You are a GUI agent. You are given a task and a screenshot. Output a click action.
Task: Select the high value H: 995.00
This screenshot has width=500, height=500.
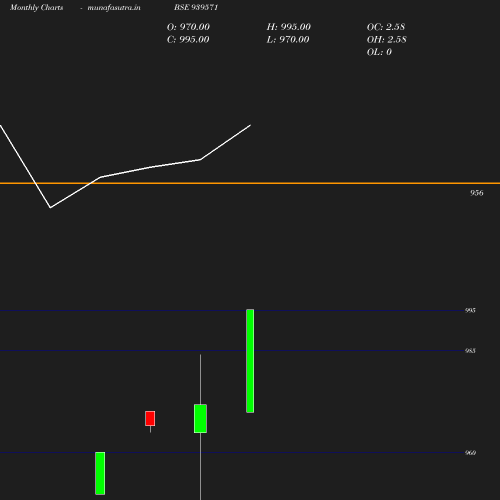pyautogui.click(x=289, y=27)
